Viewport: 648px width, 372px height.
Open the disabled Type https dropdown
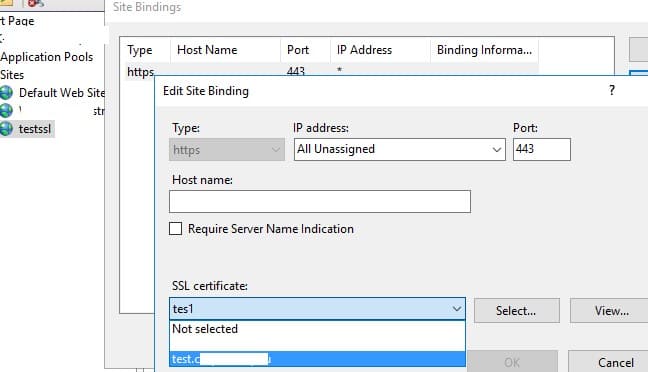[227, 150]
